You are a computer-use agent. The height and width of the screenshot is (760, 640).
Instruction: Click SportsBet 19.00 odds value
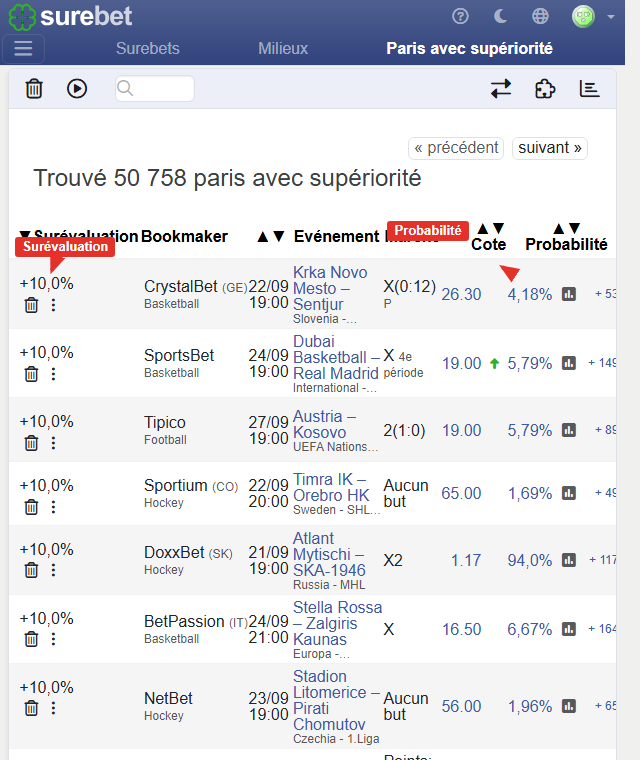coord(462,364)
